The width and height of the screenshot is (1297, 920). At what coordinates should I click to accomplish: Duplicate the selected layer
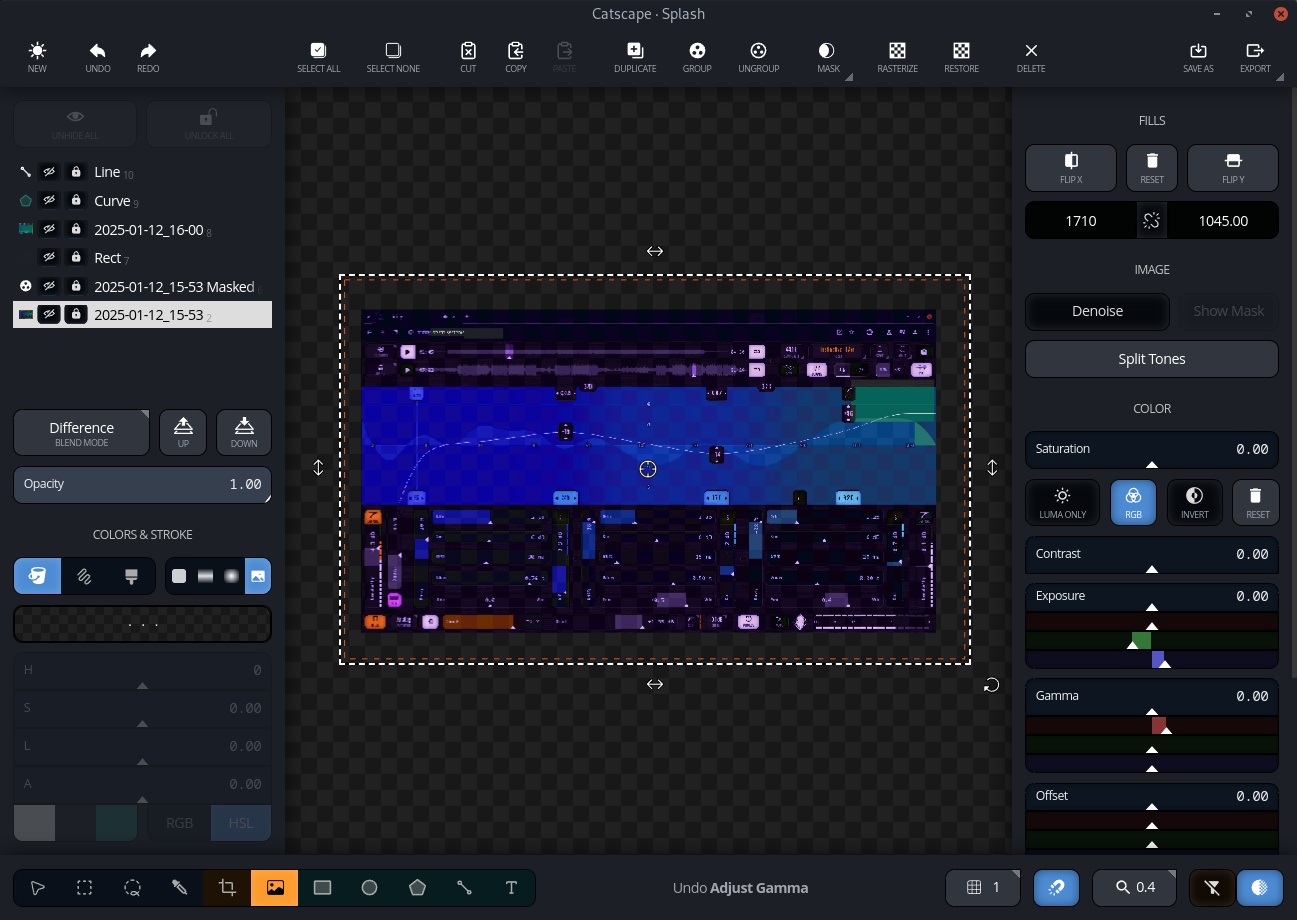[635, 57]
